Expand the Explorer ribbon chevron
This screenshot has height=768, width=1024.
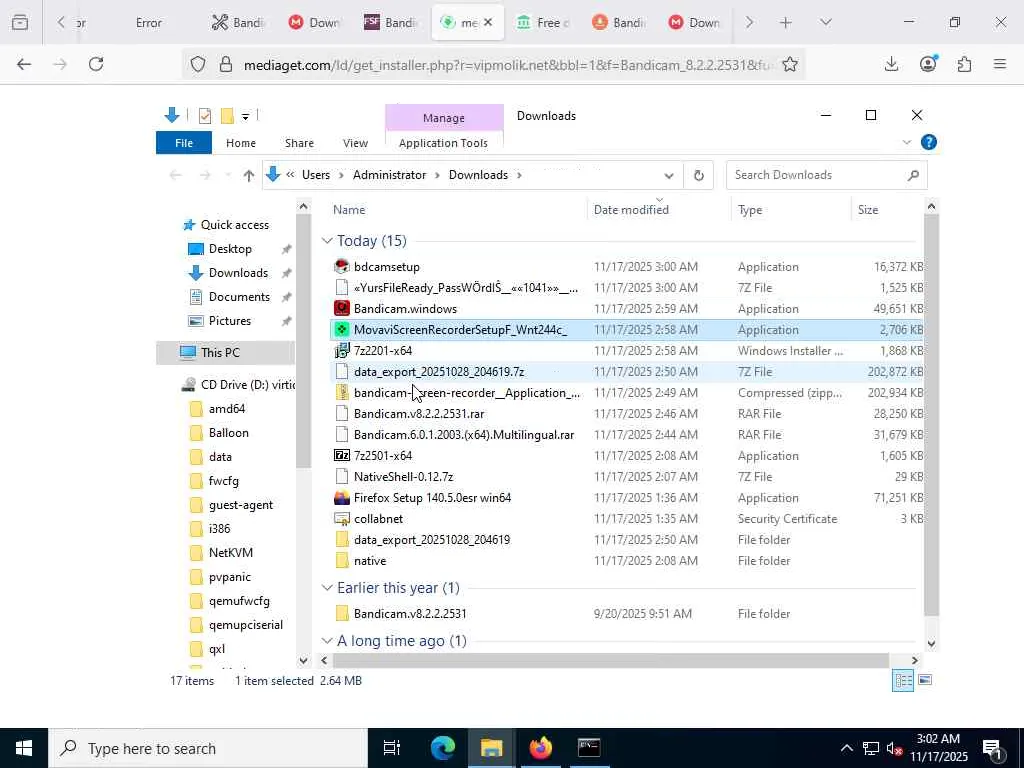coord(906,142)
